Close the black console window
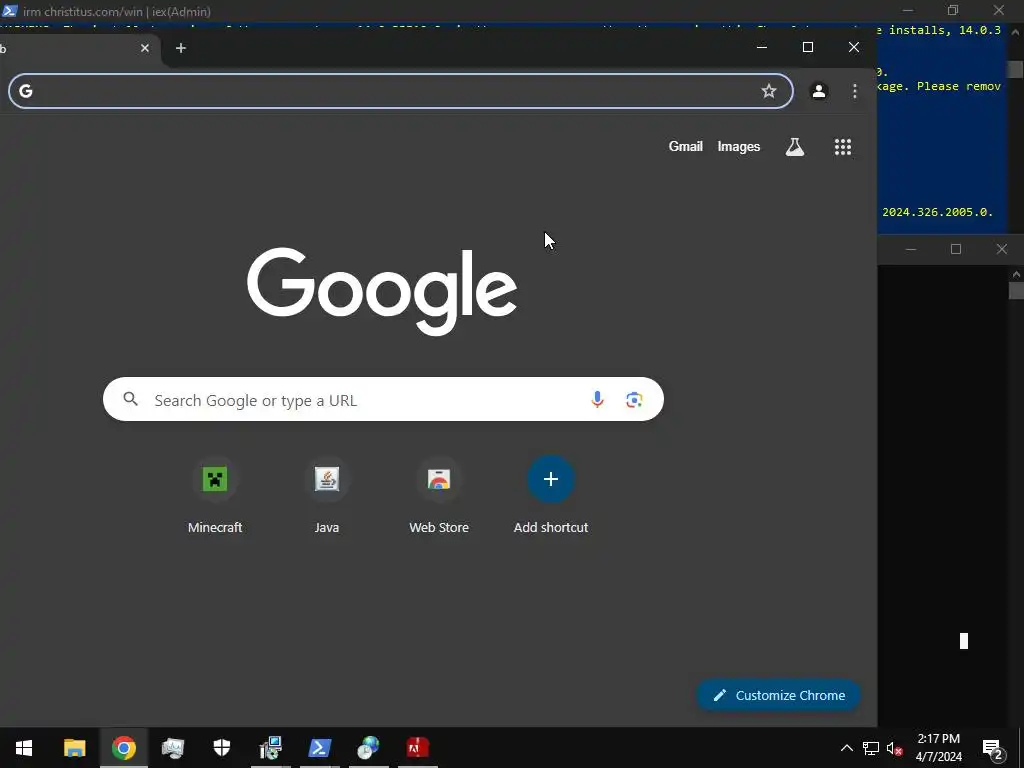Image resolution: width=1024 pixels, height=768 pixels. click(x=1002, y=249)
